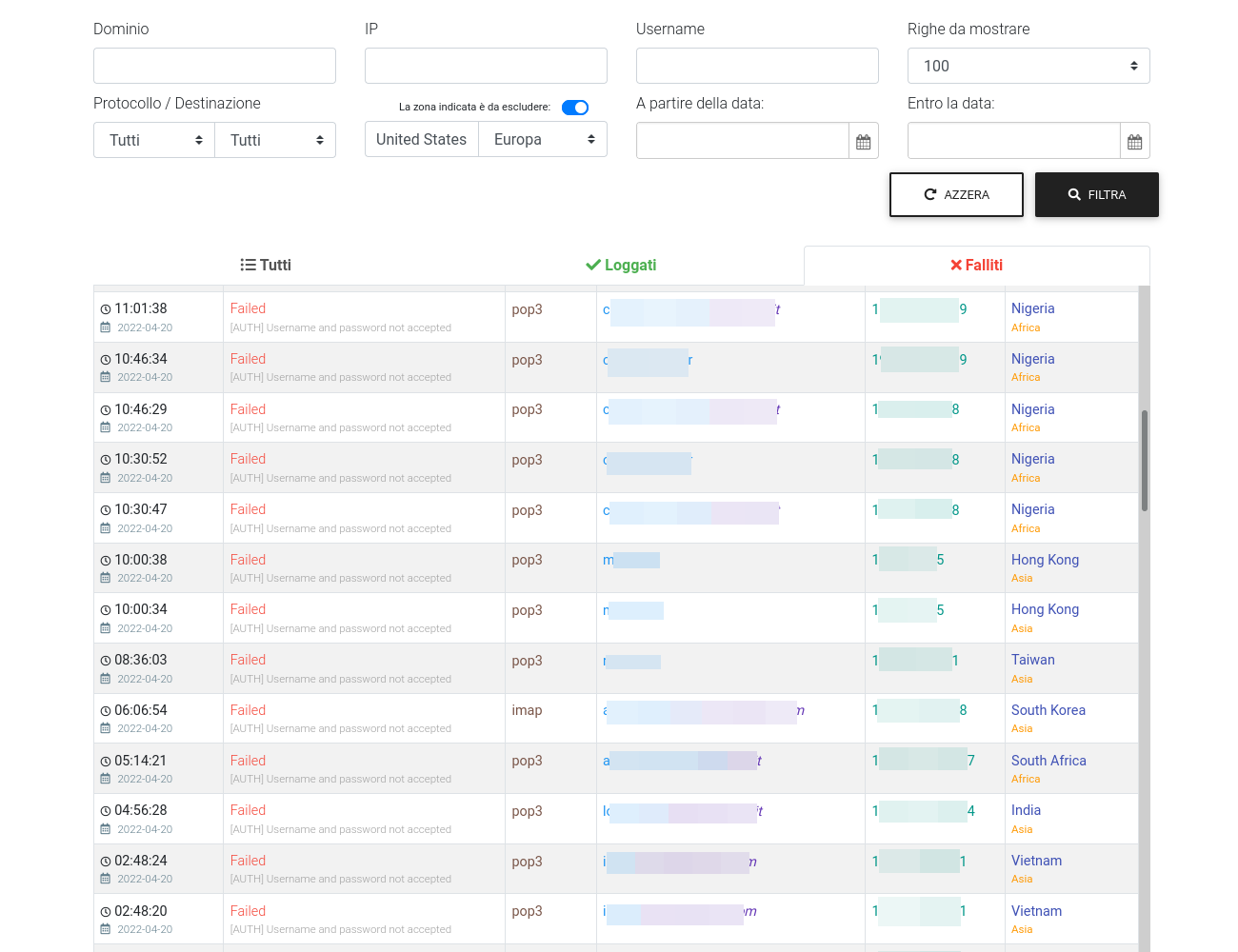The image size is (1238, 952).
Task: Click the clock icon beside 11:01:38
Action: [106, 309]
